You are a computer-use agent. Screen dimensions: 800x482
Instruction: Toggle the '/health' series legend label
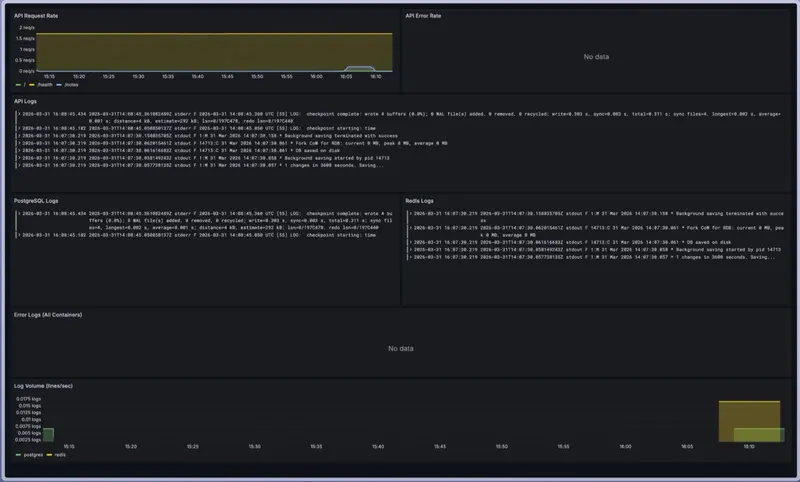click(45, 85)
